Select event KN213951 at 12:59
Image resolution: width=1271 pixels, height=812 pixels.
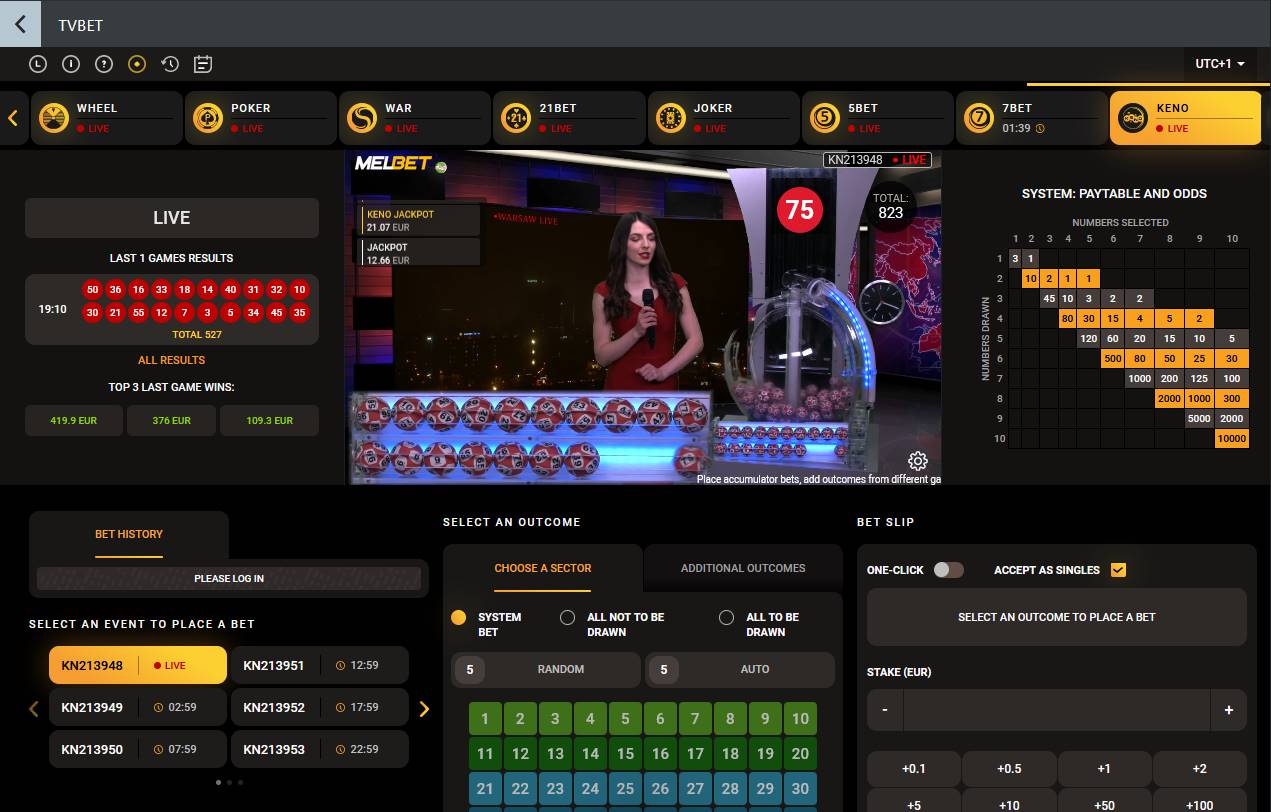(320, 665)
